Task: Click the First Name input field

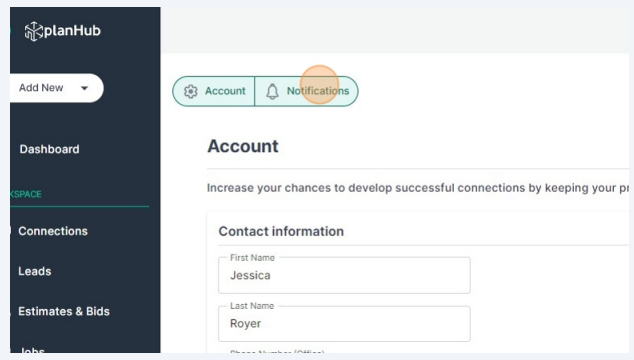Action: pyautogui.click(x=344, y=275)
